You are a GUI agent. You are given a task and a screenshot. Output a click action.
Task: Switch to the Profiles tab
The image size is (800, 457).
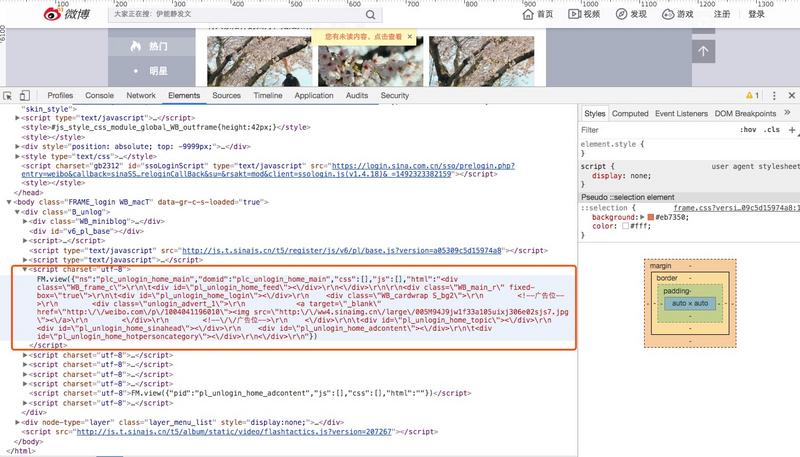[x=60, y=95]
